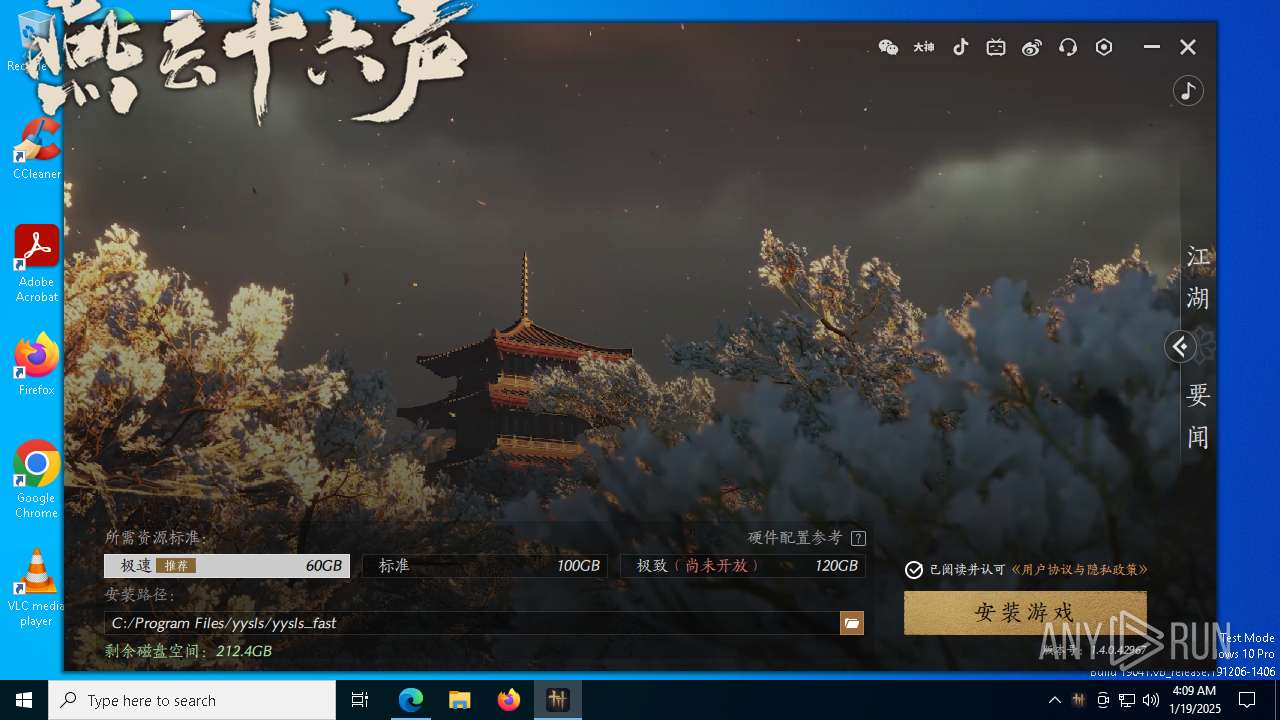Open launcher settings hexagon icon
The image size is (1280, 720).
tap(1104, 47)
